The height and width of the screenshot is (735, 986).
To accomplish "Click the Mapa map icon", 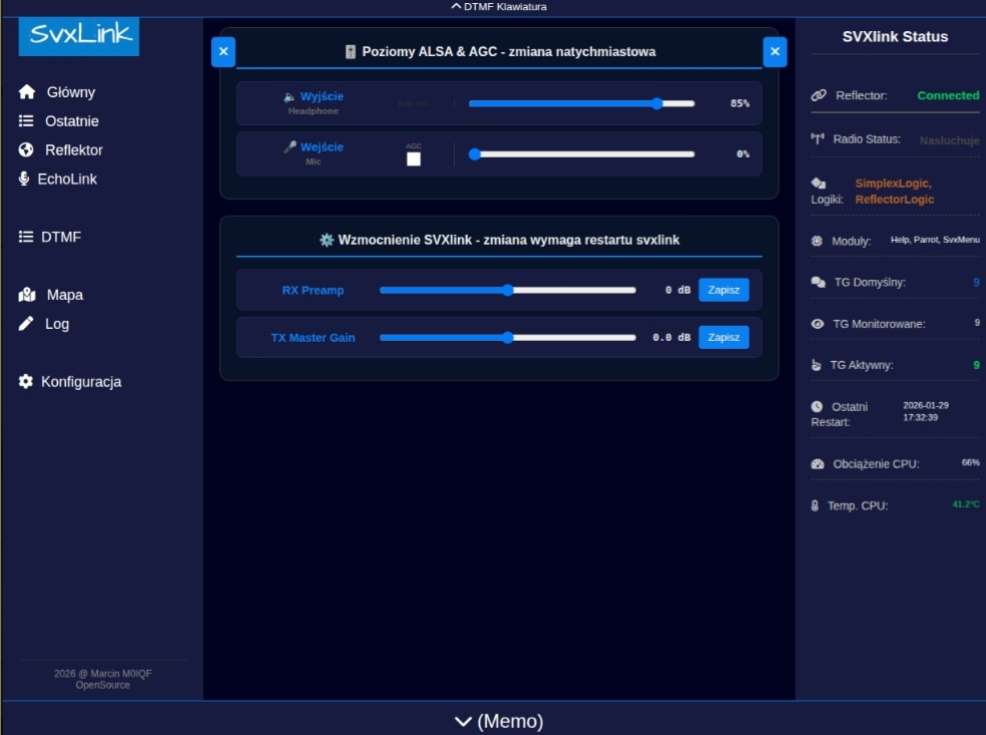I will point(28,295).
